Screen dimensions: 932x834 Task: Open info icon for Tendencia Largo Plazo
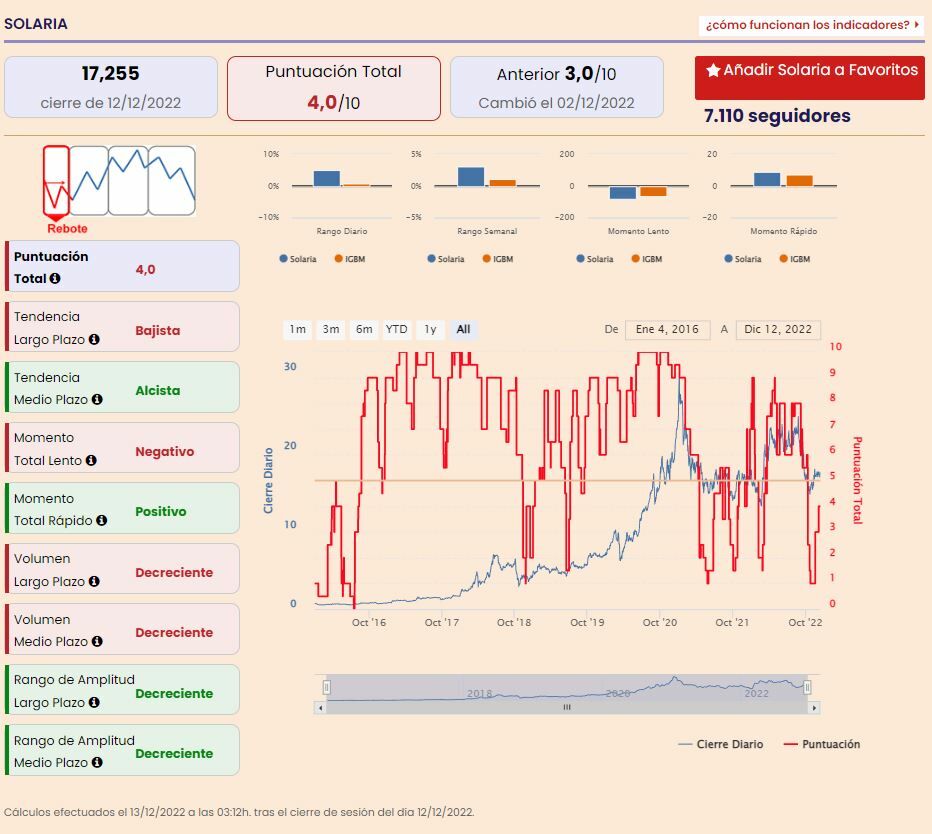[94, 339]
